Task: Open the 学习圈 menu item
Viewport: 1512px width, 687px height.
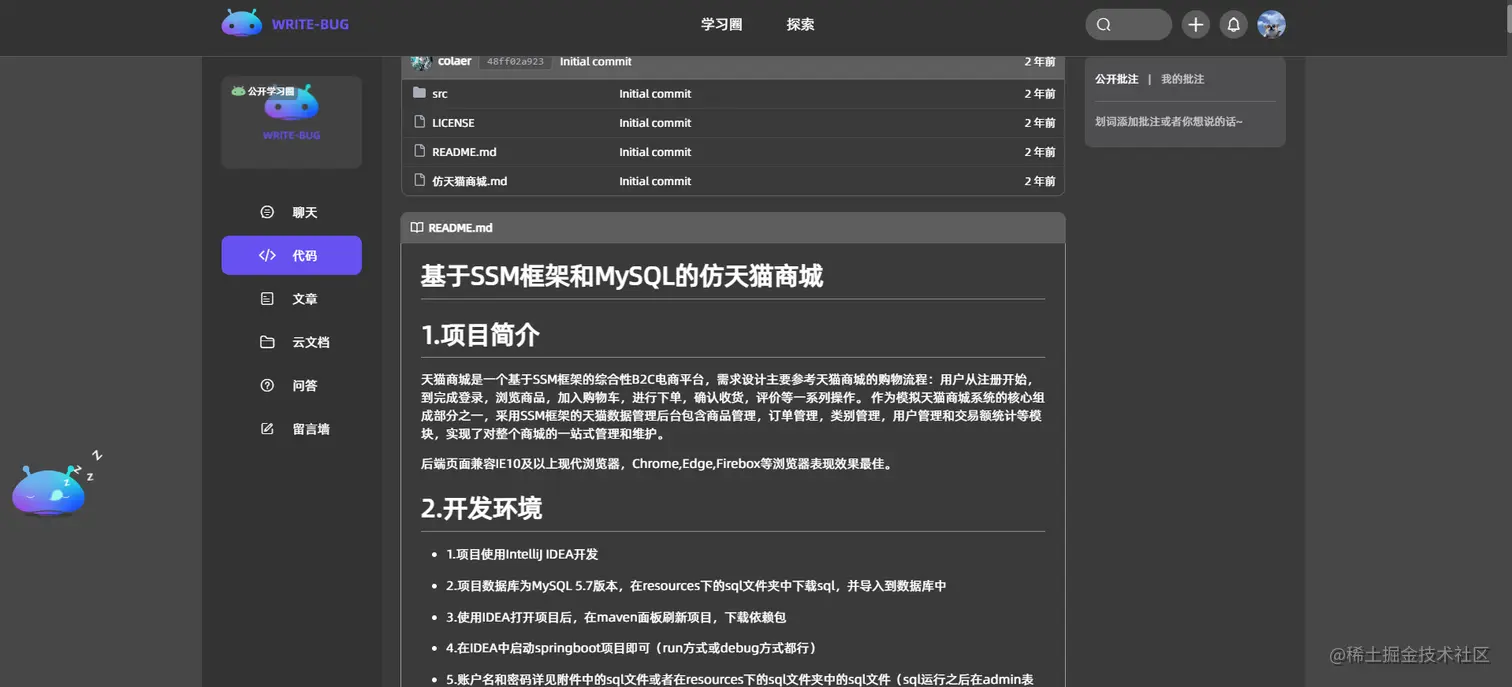Action: tap(721, 24)
